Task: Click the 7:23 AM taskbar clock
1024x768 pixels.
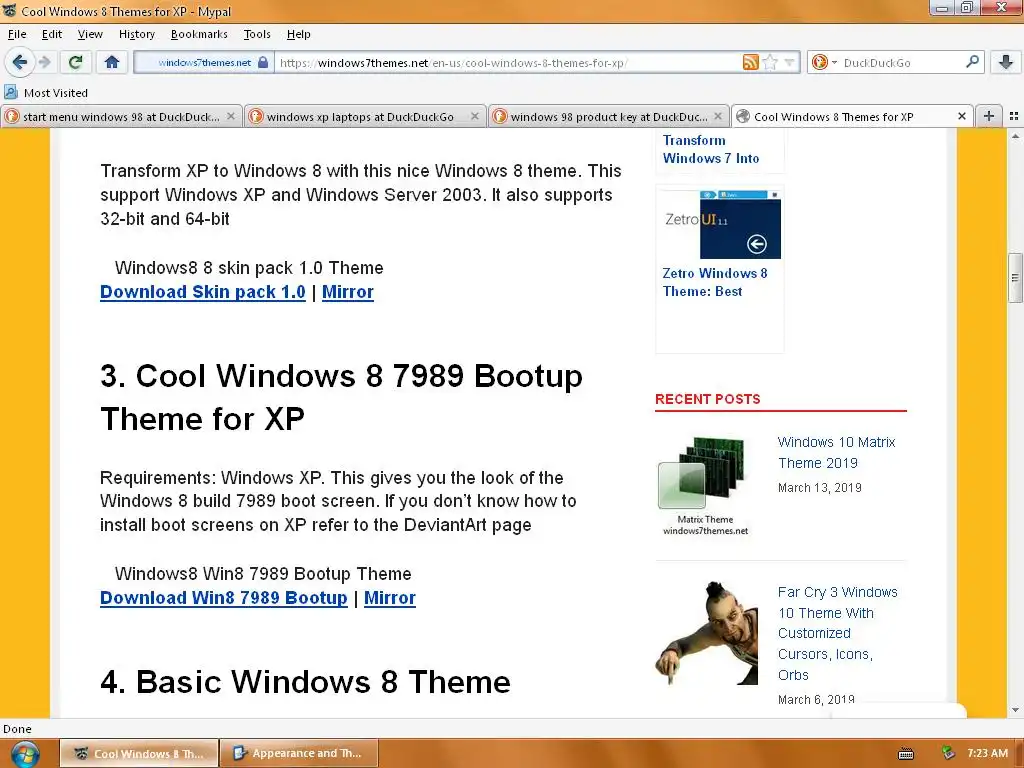Action: pos(987,753)
